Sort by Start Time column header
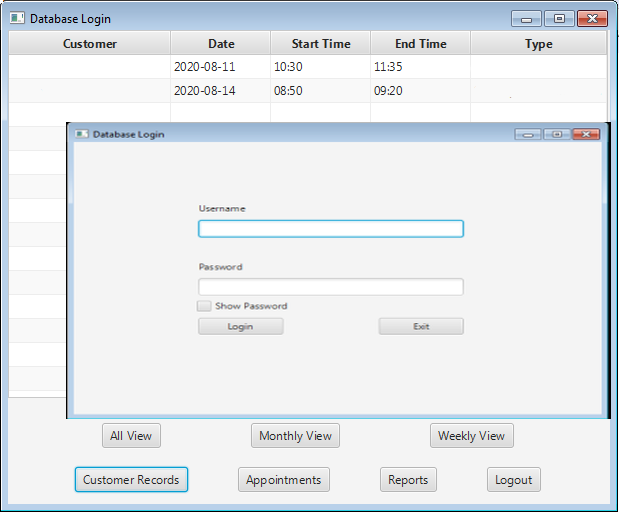 click(x=321, y=43)
